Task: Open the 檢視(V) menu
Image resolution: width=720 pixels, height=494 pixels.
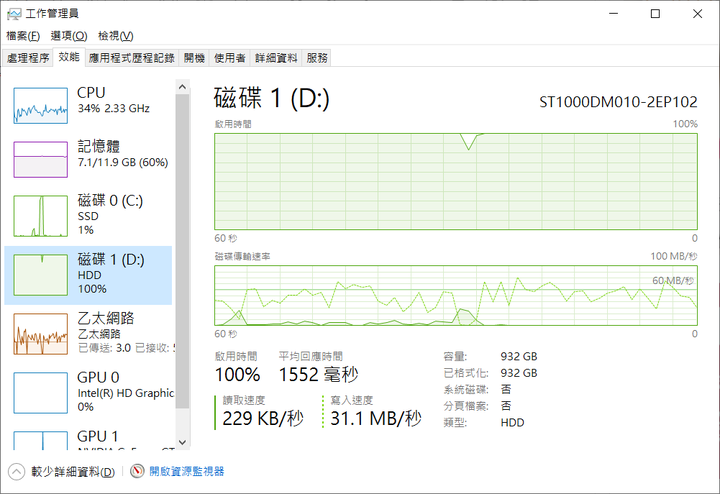Action: pyautogui.click(x=116, y=36)
